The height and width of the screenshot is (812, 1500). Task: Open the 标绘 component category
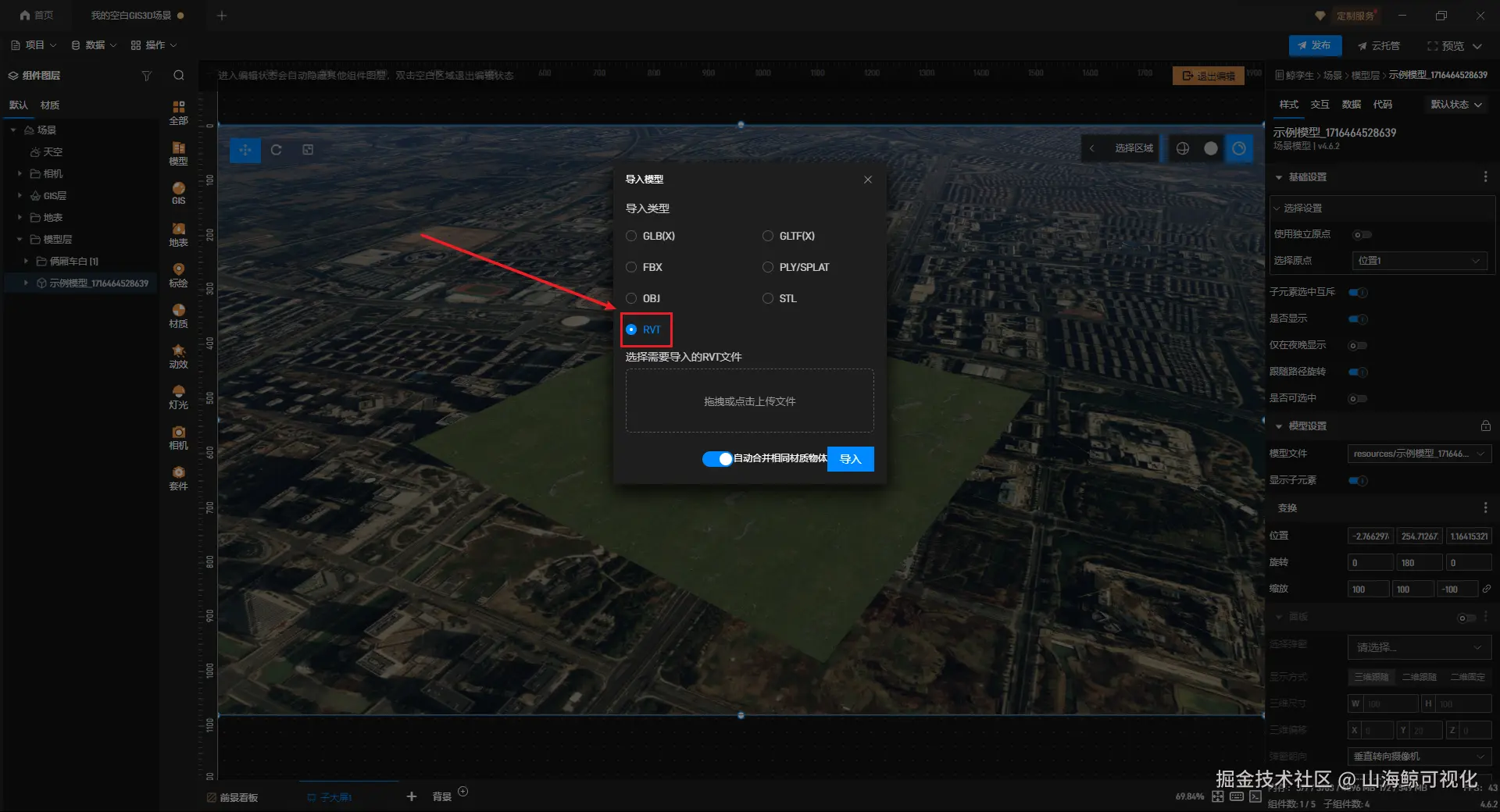(x=179, y=275)
